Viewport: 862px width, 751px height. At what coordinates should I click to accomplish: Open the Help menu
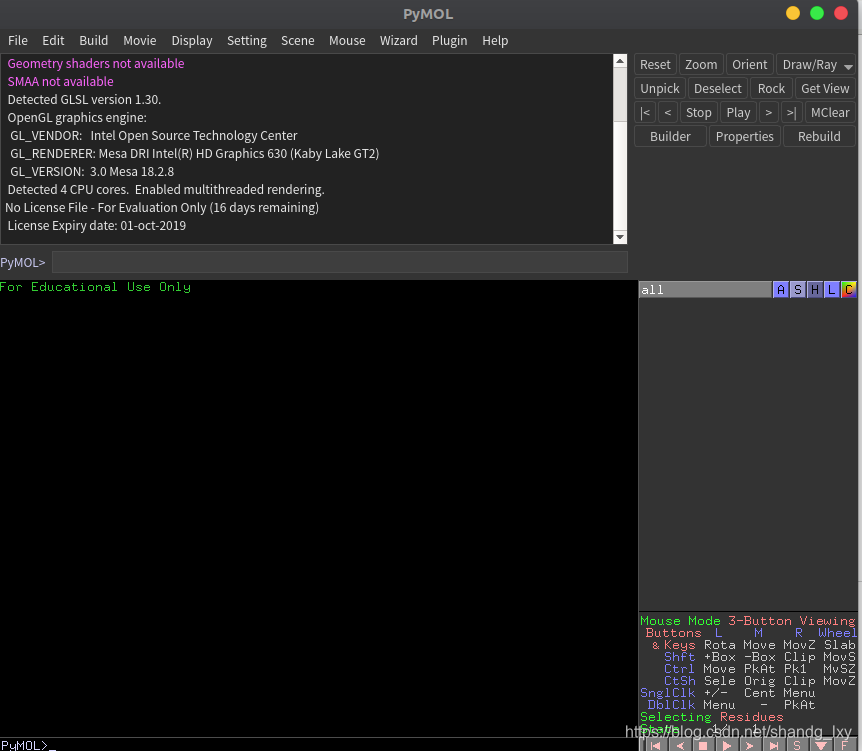click(495, 41)
